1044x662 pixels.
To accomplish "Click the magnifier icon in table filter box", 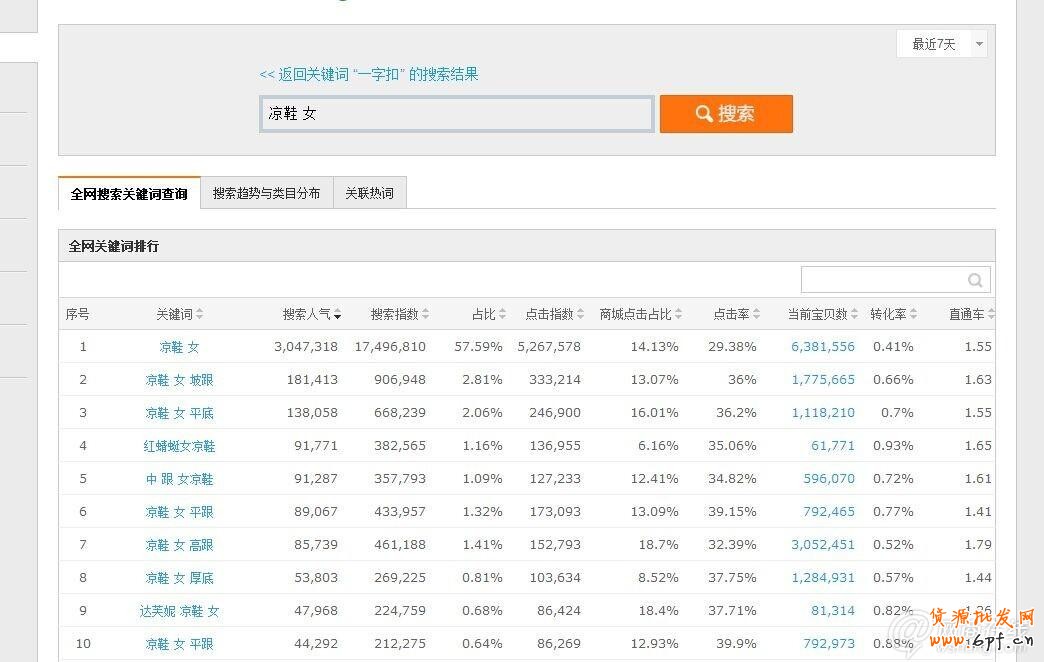I will (x=975, y=280).
